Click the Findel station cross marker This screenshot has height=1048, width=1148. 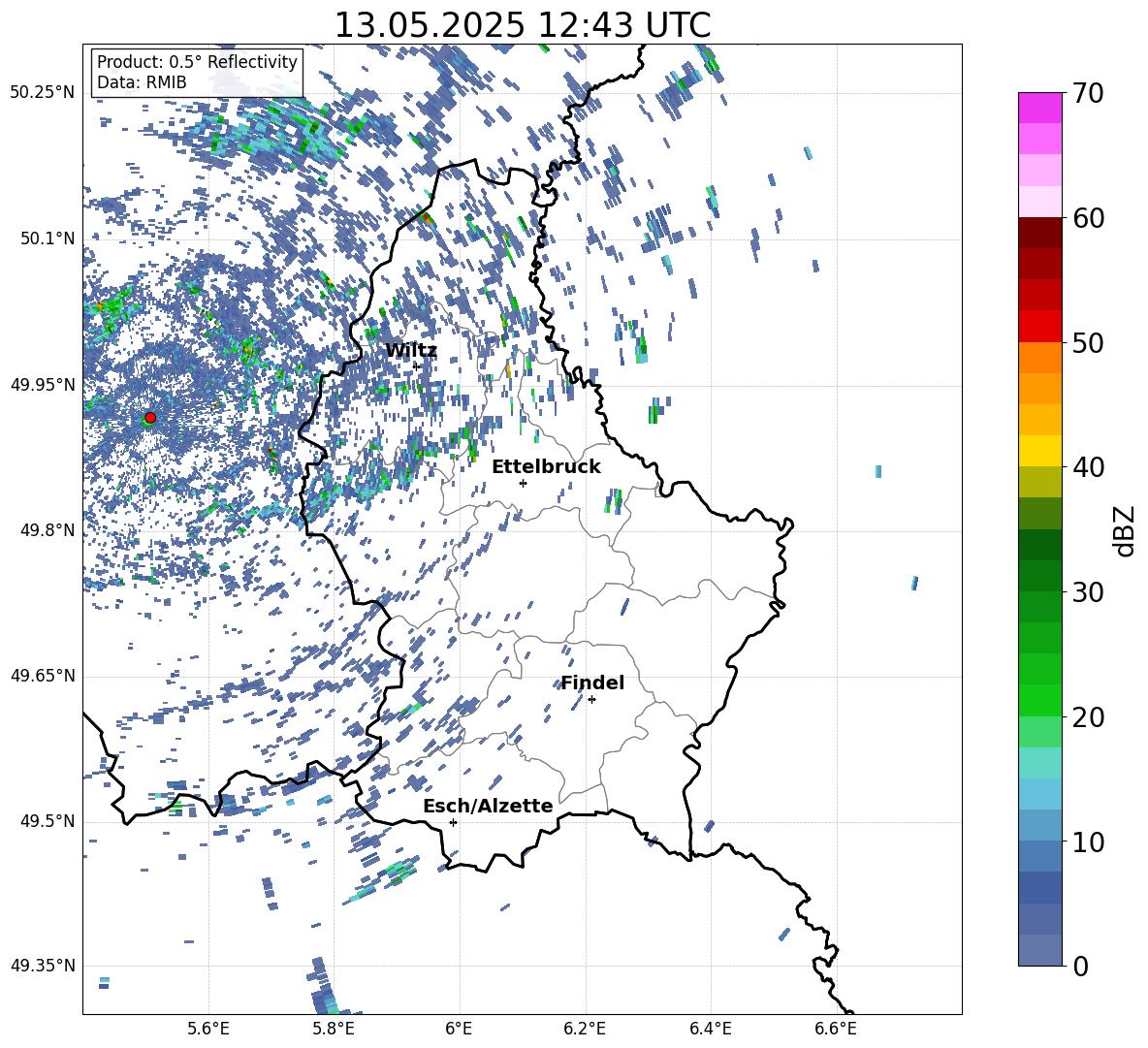point(591,700)
